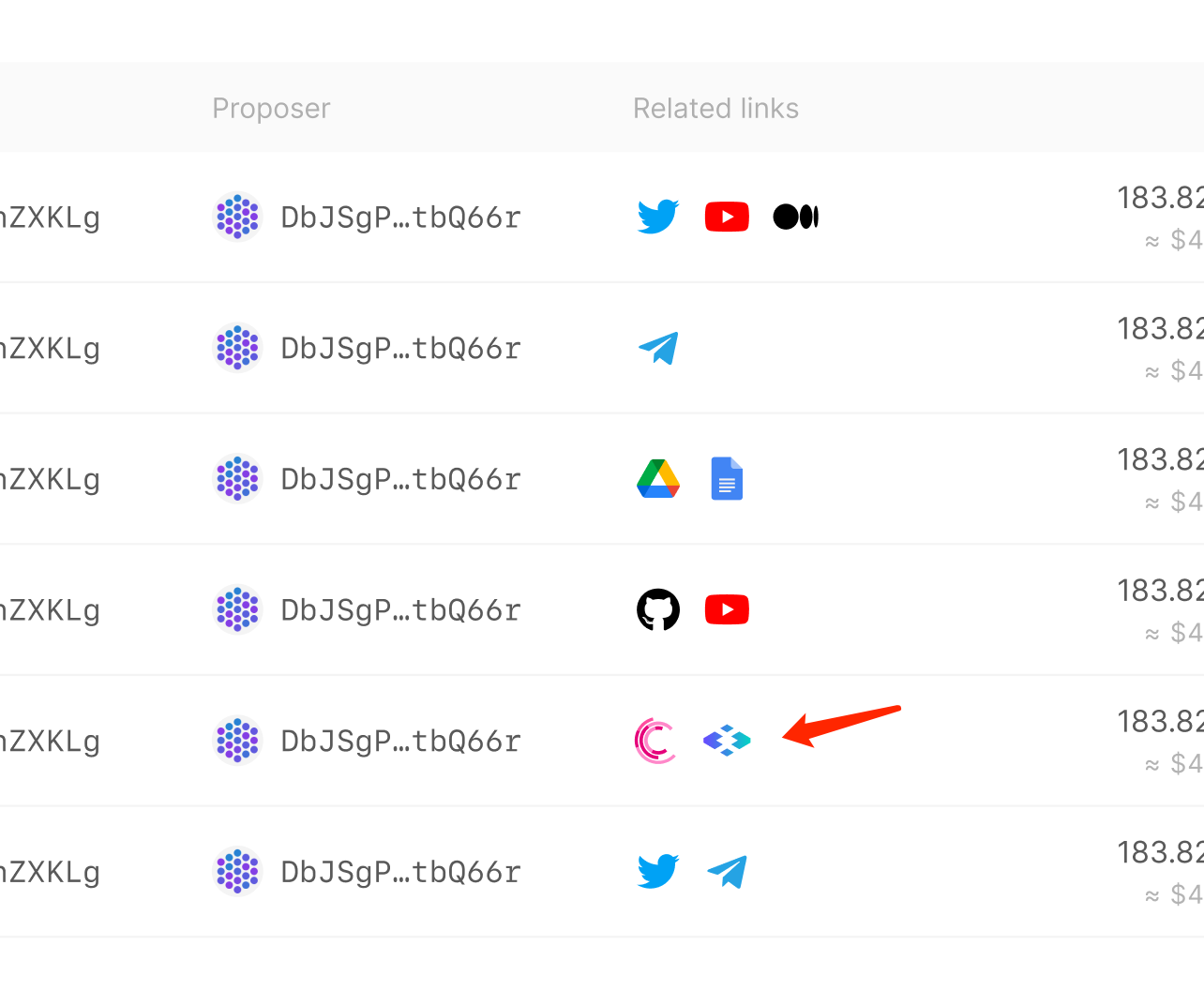Image resolution: width=1204 pixels, height=1005 pixels.
Task: Open the GitHub link in the fourth row
Action: 657,609
